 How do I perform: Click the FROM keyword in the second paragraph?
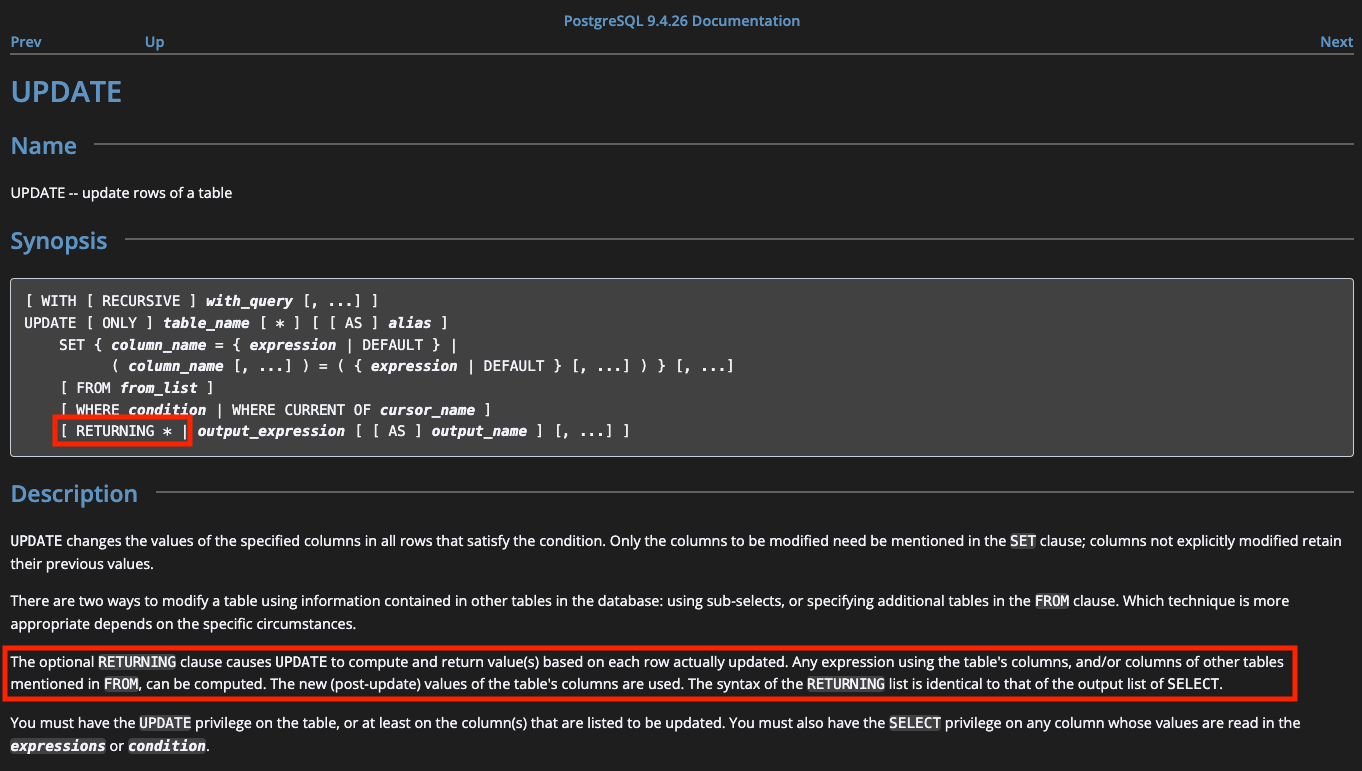pyautogui.click(x=1052, y=601)
